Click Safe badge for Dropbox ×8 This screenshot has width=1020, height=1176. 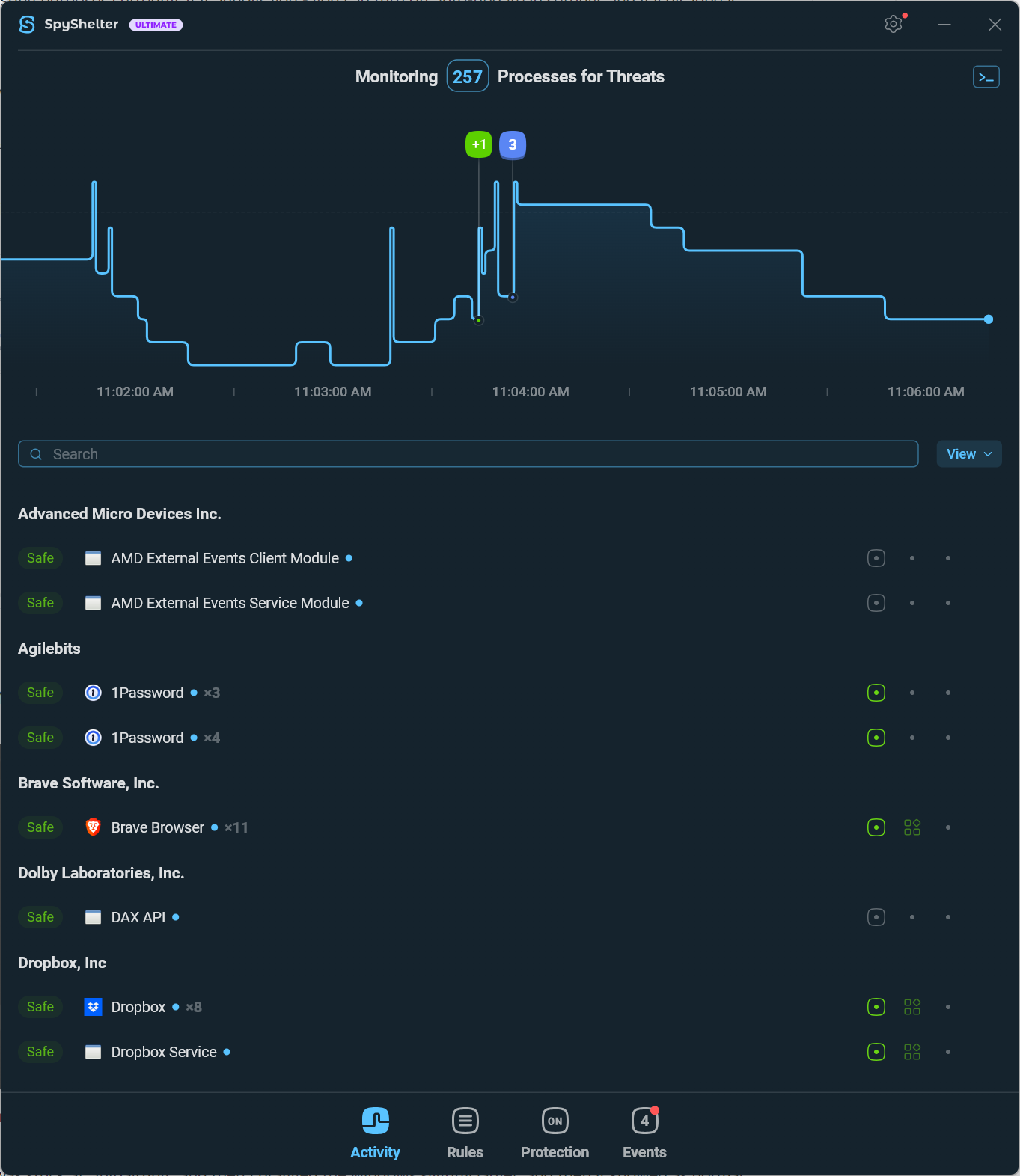[x=40, y=1007]
